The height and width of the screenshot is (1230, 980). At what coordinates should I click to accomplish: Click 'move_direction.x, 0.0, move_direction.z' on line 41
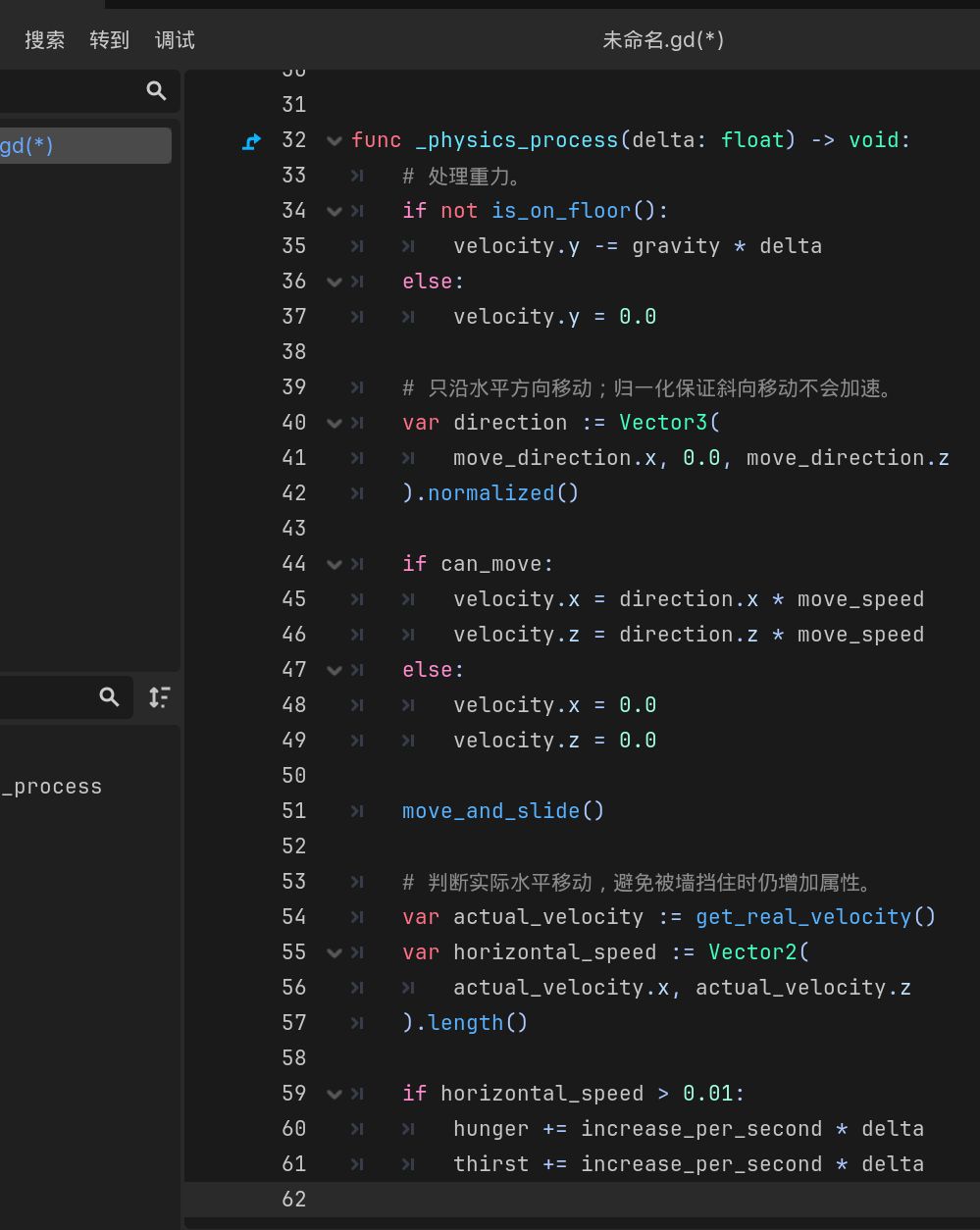pyautogui.click(x=701, y=458)
